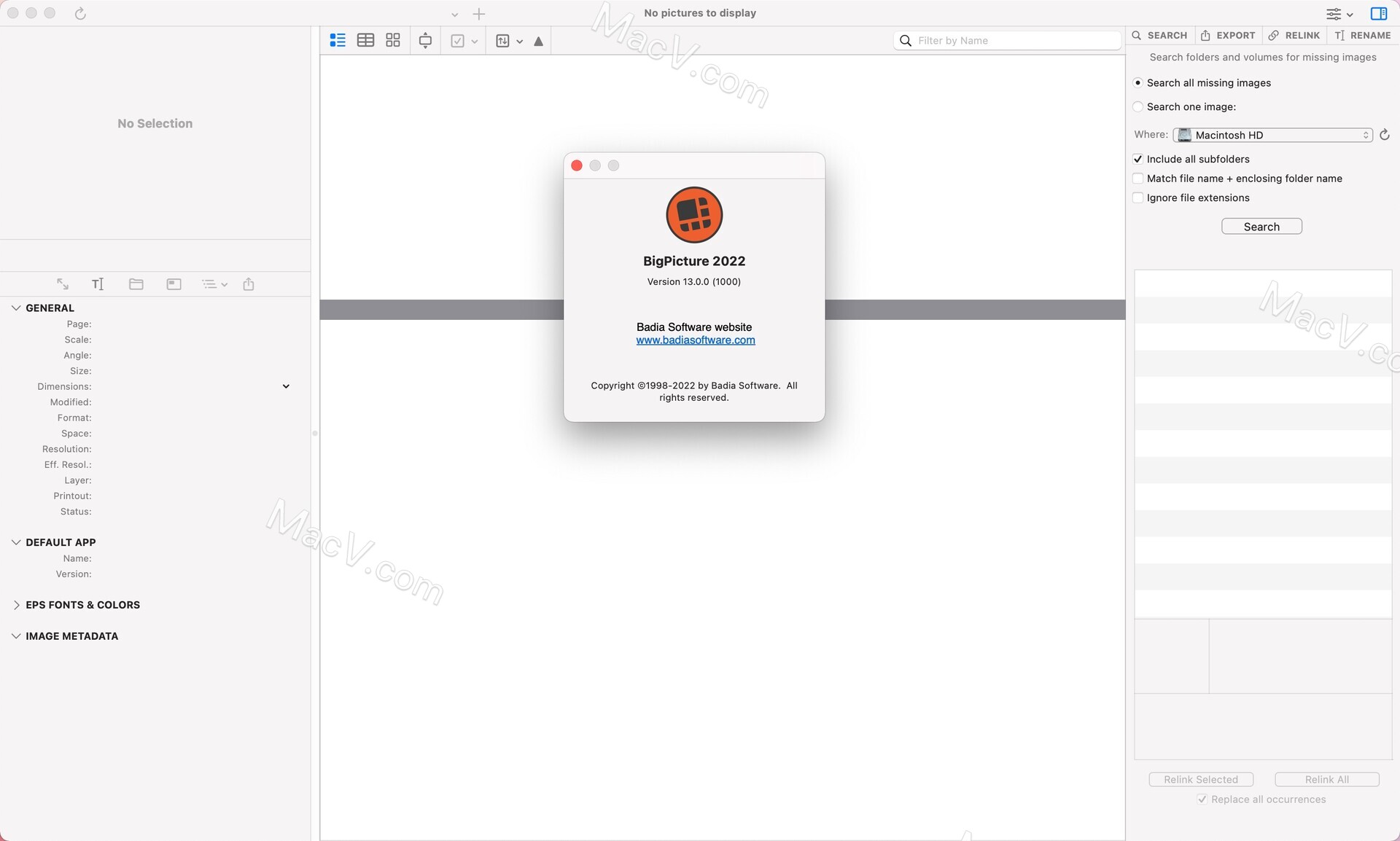Click the BigPicture app logo in dialog
This screenshot has height=841, width=1400.
[694, 215]
